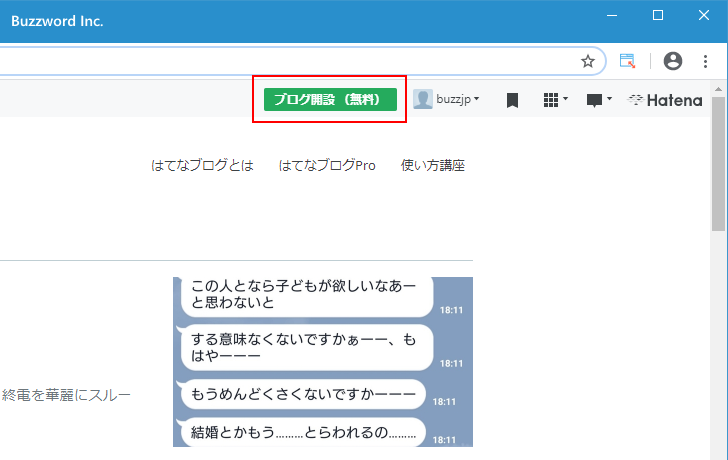
Task: Open the はてなブログPro link
Action: point(327,165)
